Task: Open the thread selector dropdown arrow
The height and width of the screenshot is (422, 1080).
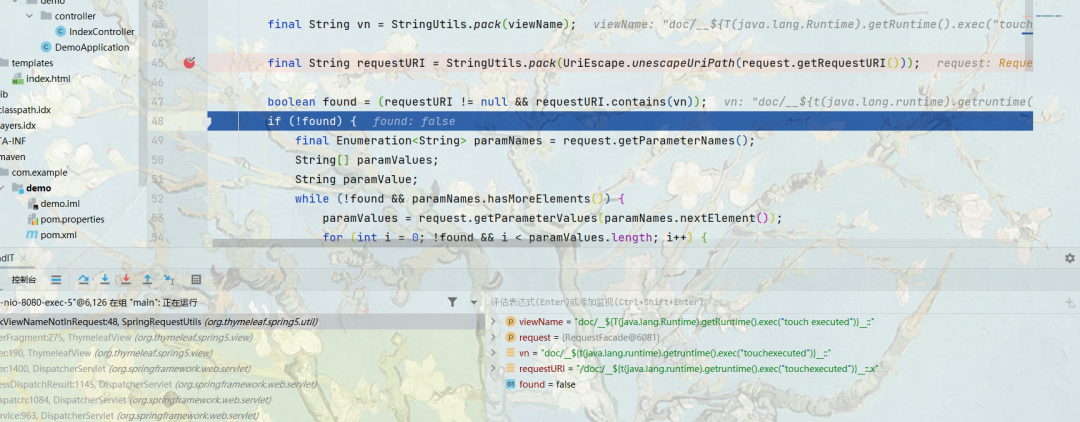Action: [474, 302]
